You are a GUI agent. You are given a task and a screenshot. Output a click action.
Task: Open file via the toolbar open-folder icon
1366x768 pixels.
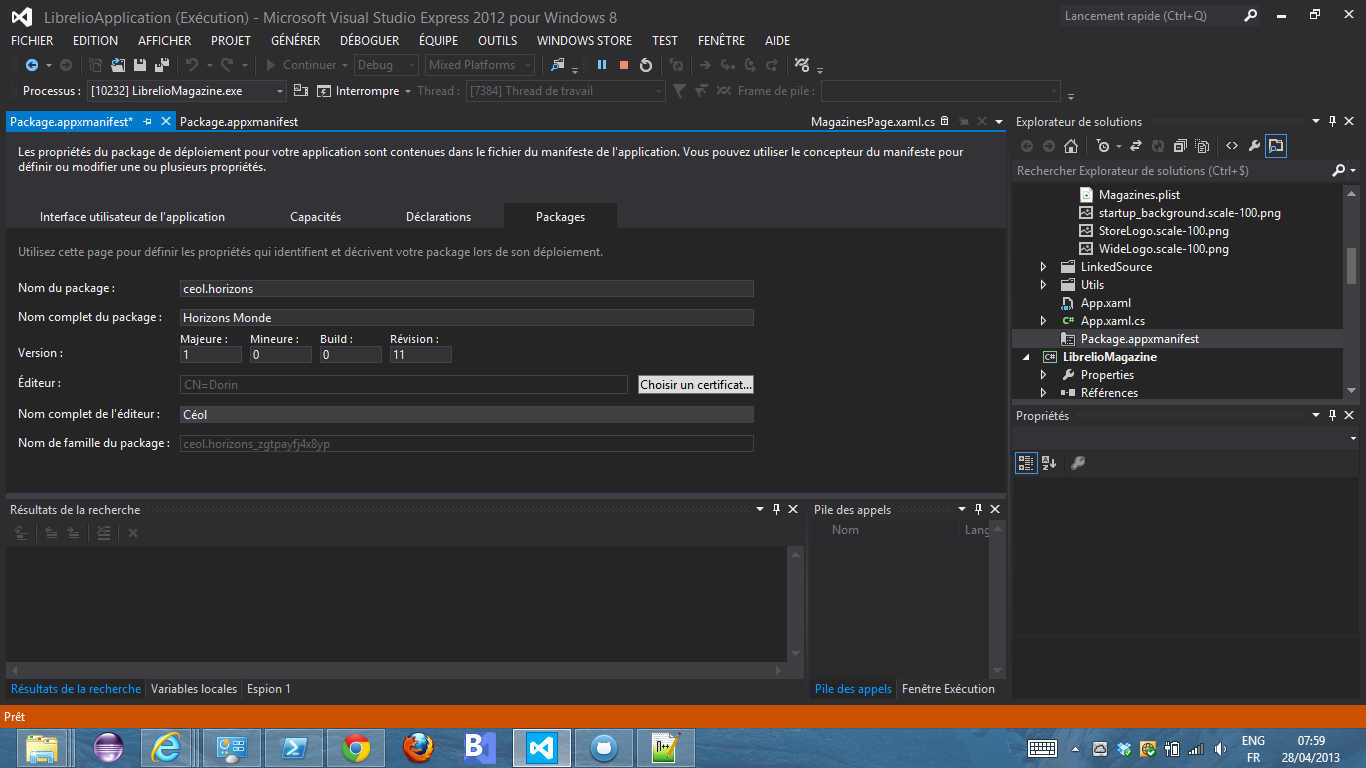tap(118, 65)
